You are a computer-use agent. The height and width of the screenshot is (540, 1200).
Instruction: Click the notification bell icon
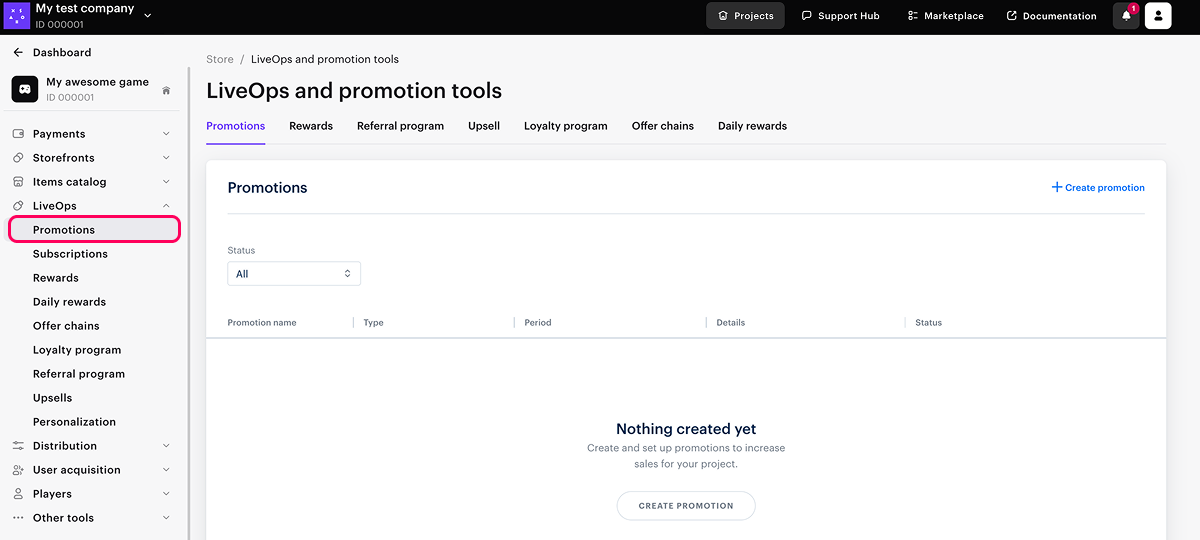click(x=1126, y=16)
